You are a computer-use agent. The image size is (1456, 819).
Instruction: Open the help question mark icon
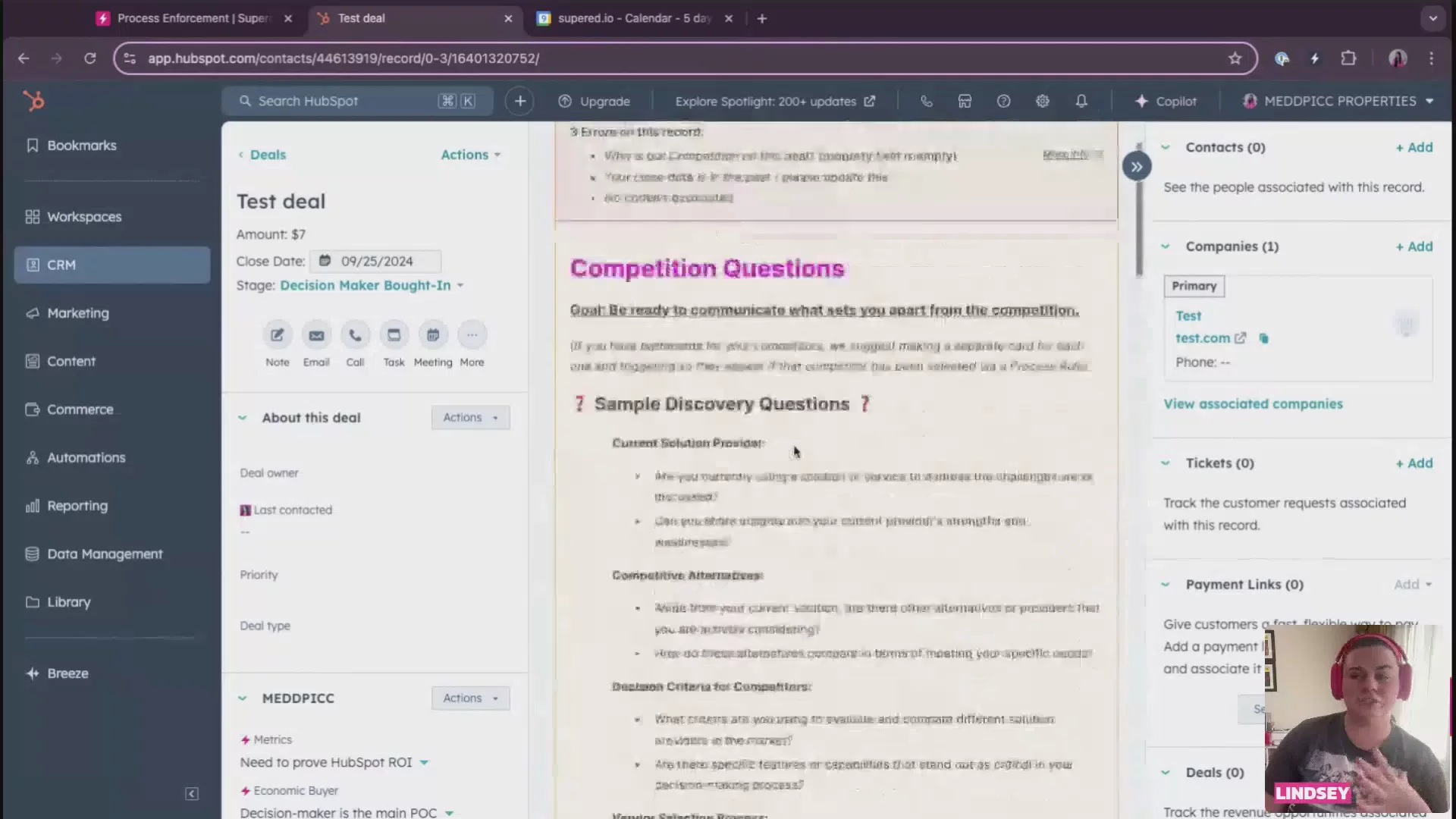point(1004,101)
